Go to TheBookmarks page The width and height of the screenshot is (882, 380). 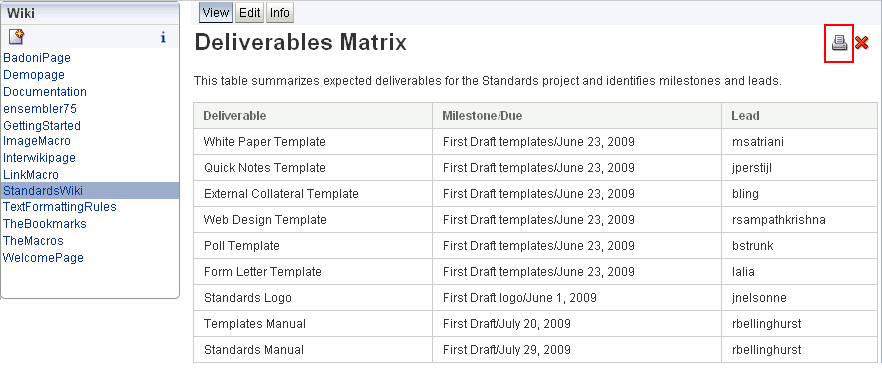(x=45, y=224)
